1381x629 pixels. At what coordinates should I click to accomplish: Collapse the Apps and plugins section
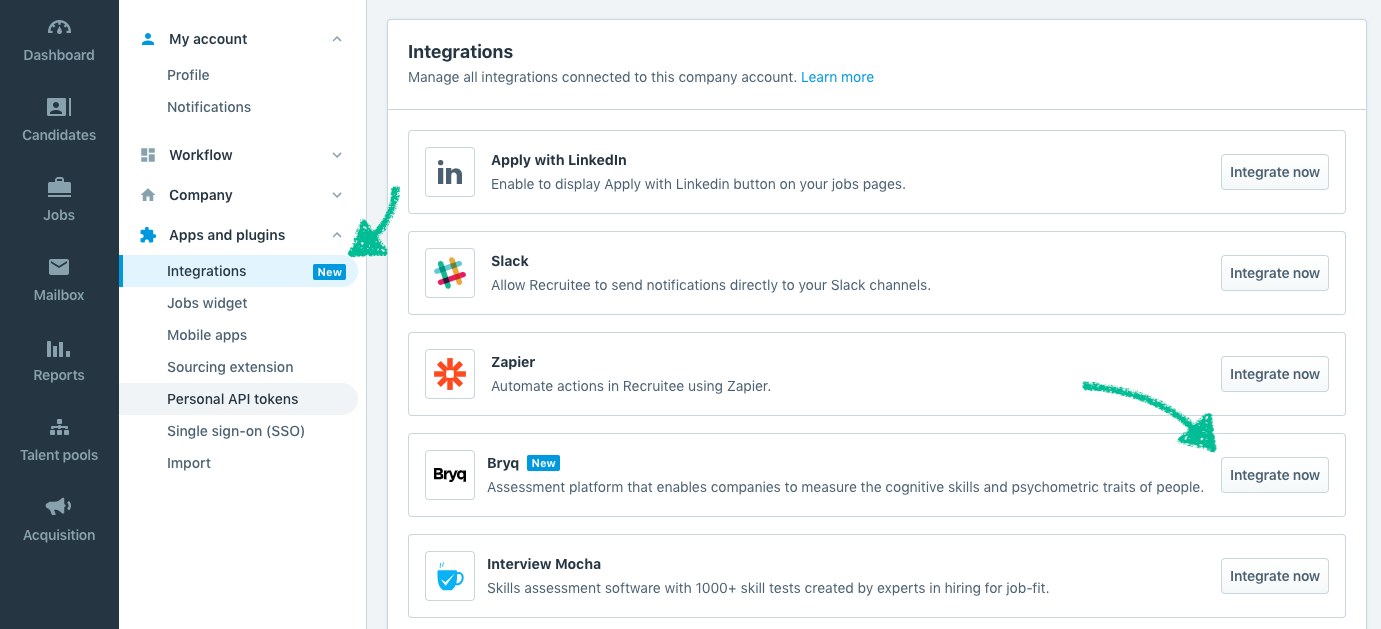point(337,235)
